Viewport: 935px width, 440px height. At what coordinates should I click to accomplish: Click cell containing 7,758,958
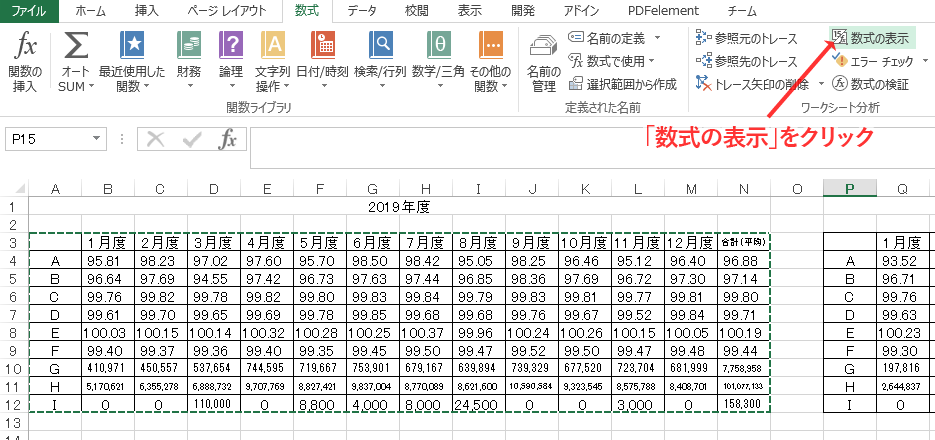tap(744, 369)
